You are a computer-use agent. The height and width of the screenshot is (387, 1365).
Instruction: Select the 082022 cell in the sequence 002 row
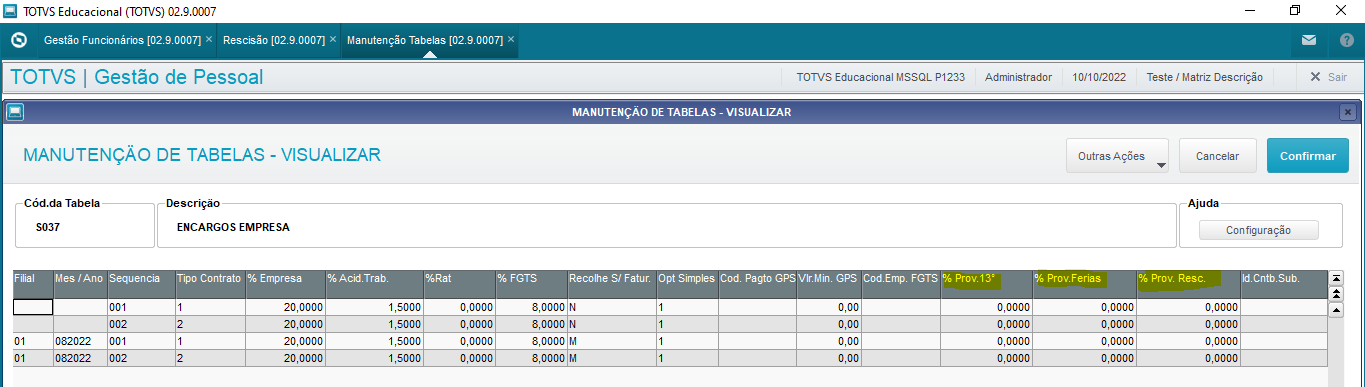80,357
